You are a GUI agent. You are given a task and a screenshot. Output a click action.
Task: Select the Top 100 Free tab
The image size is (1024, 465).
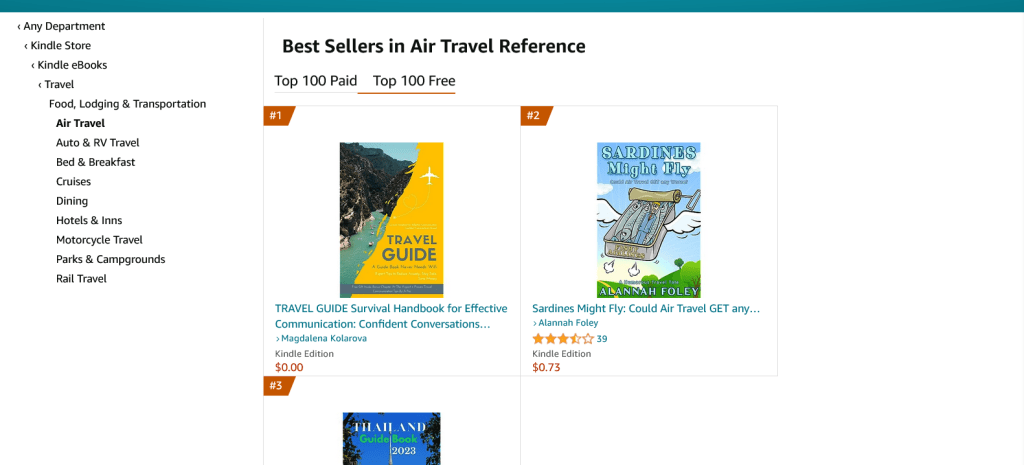point(414,81)
